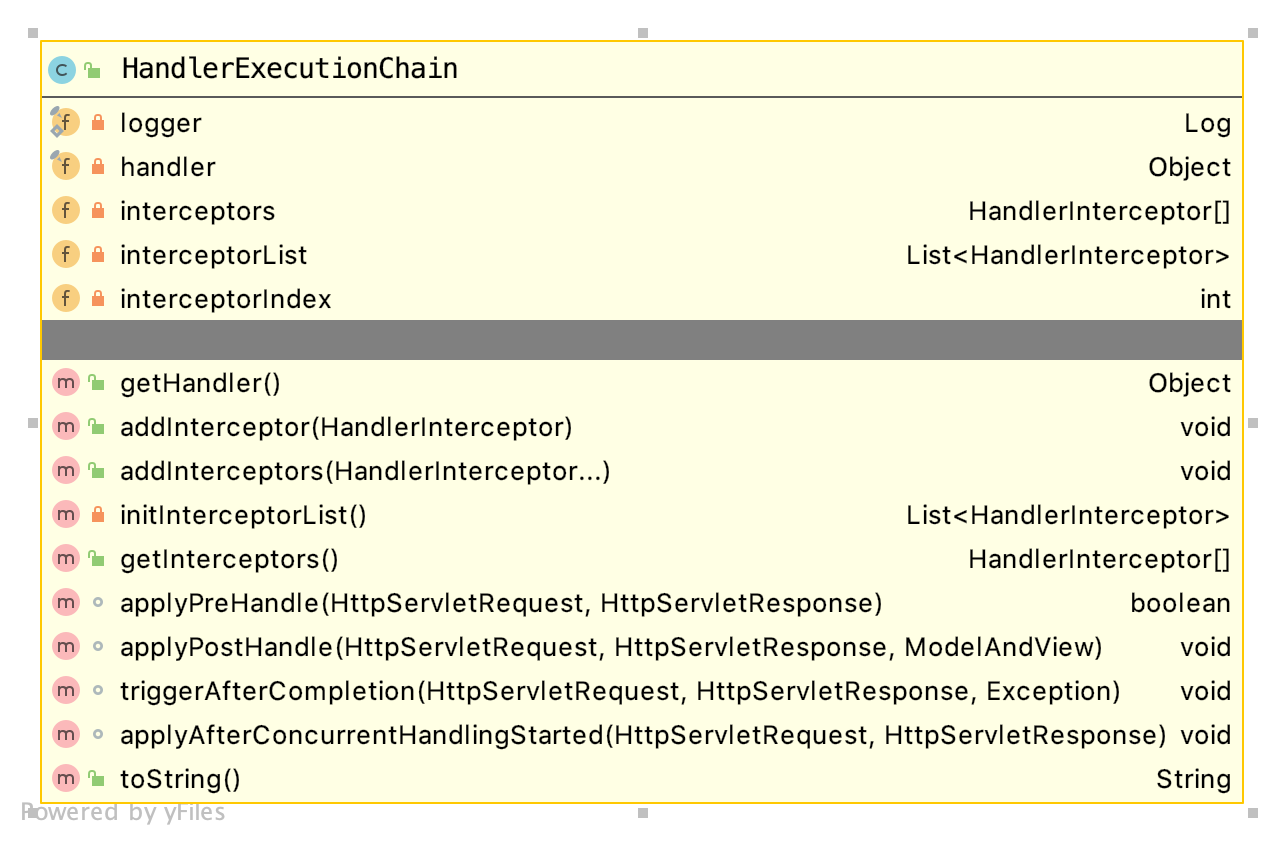Screen dimensions: 1284x844
Task: Click List<HandlerInterceptor> type of interceptorList
Action: [1069, 255]
